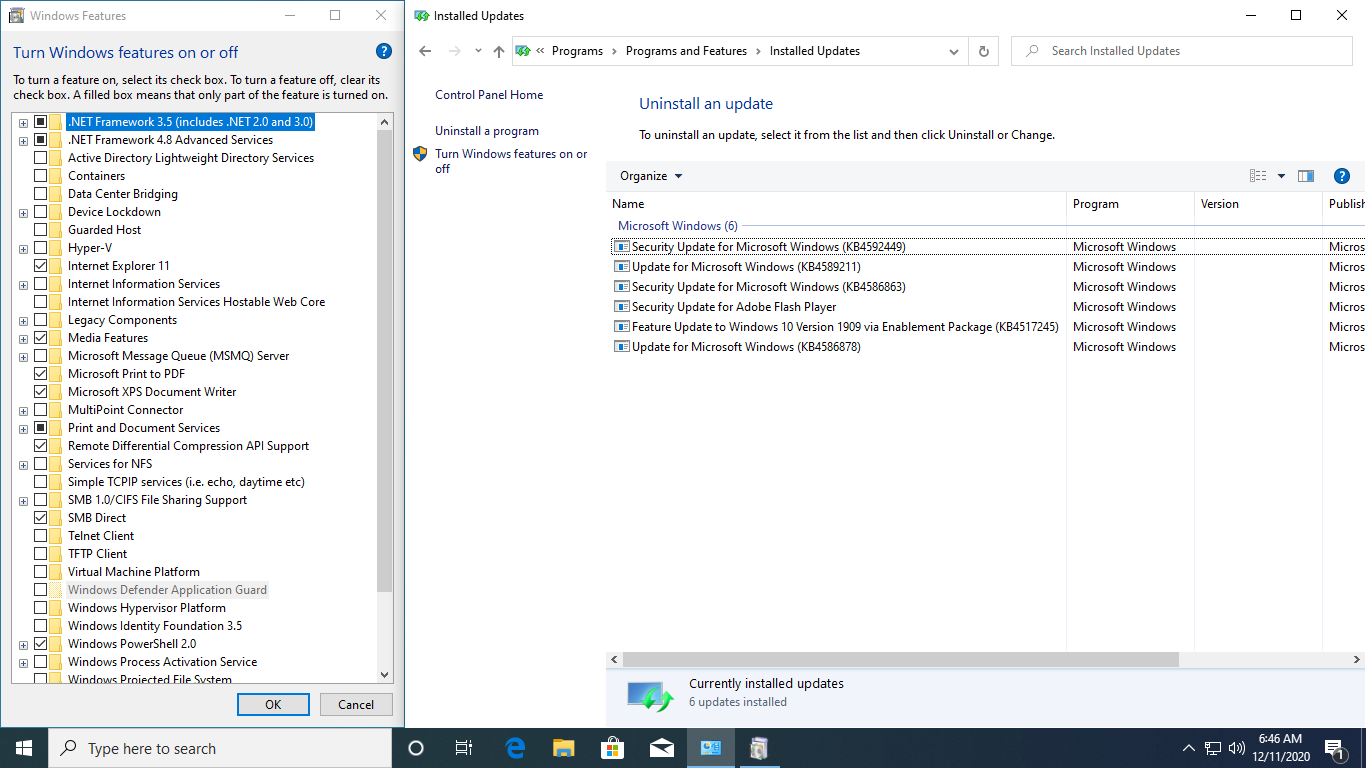Toggle the SMB Direct checkbox
1366x768 pixels.
(x=40, y=518)
